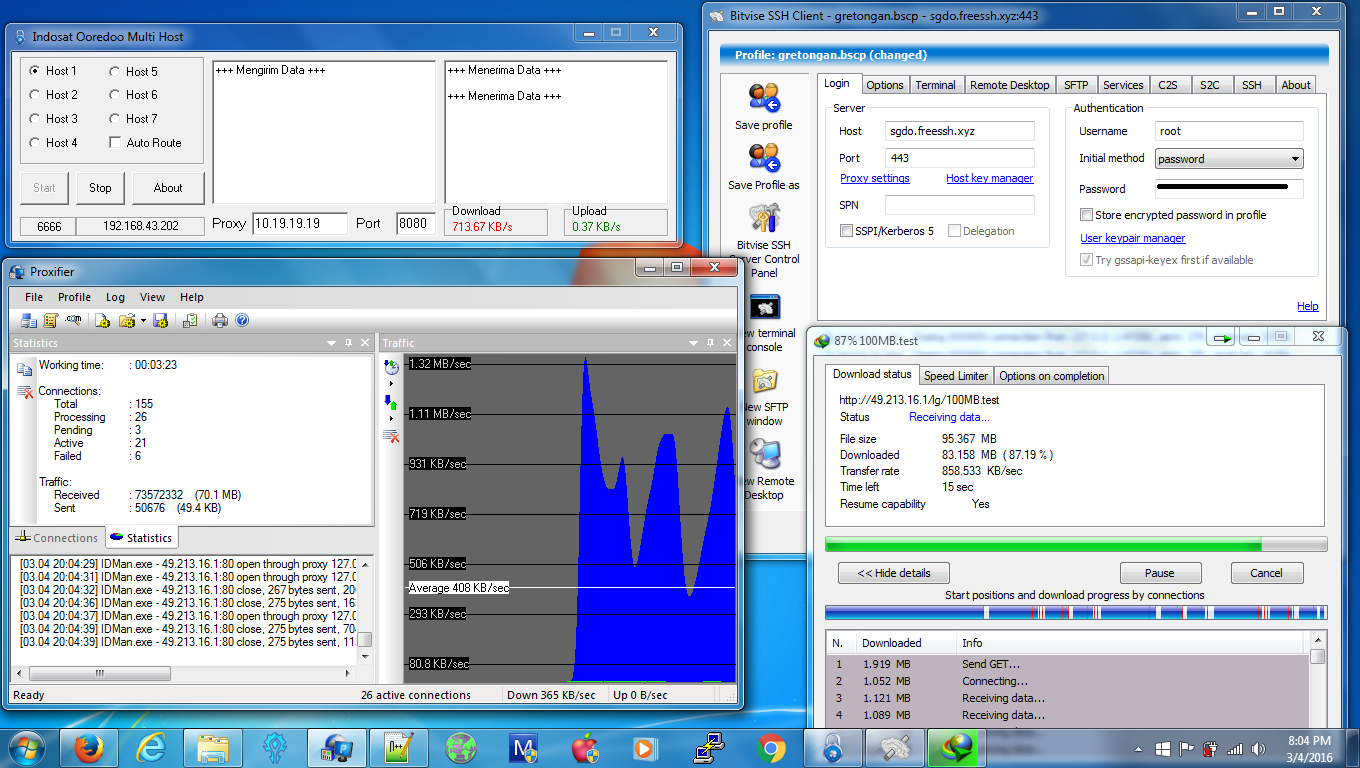Click blue Help question icon in Proxifier
Screen dimensions: 1360x768
tap(242, 321)
